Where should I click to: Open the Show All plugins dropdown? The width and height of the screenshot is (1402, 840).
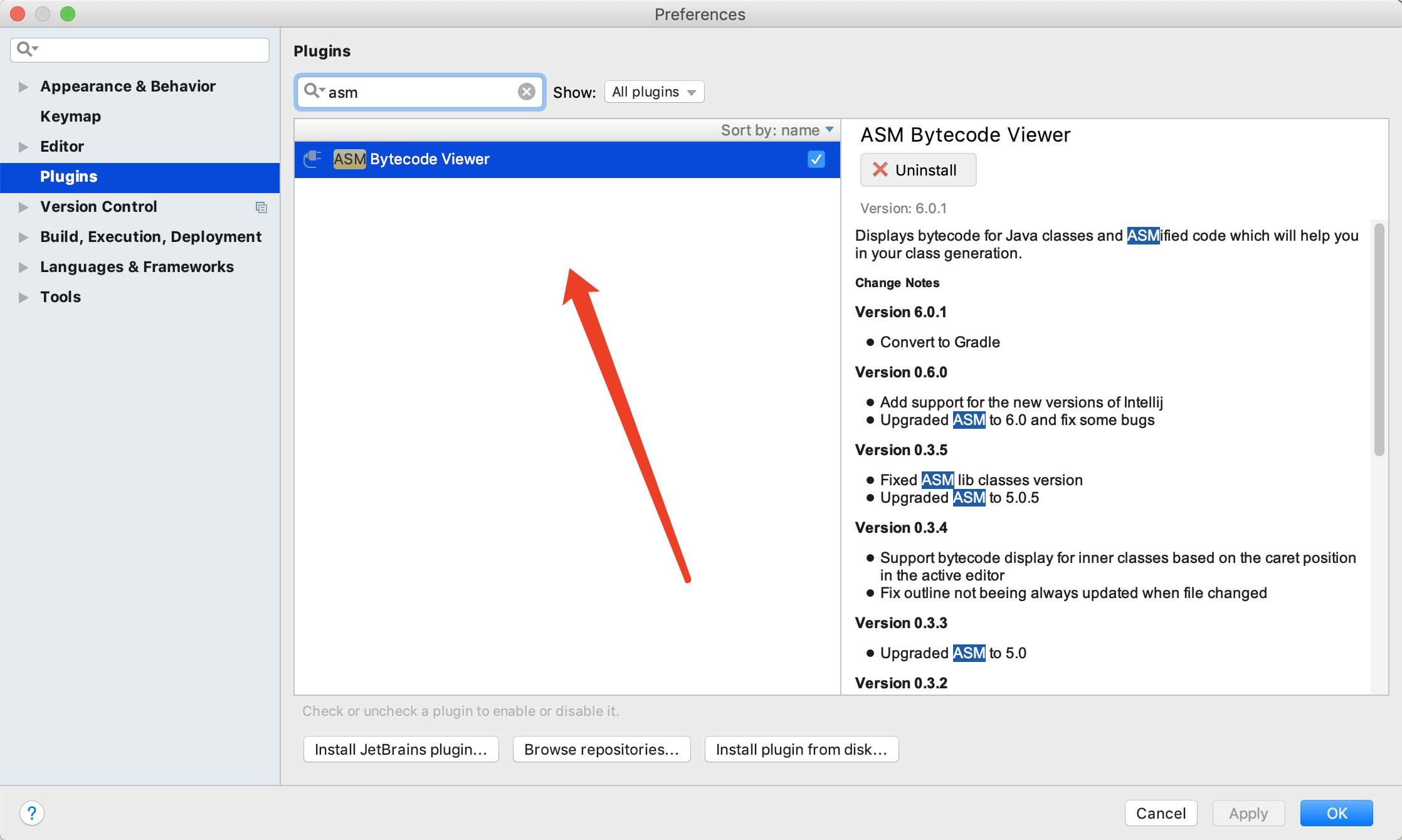(x=654, y=92)
